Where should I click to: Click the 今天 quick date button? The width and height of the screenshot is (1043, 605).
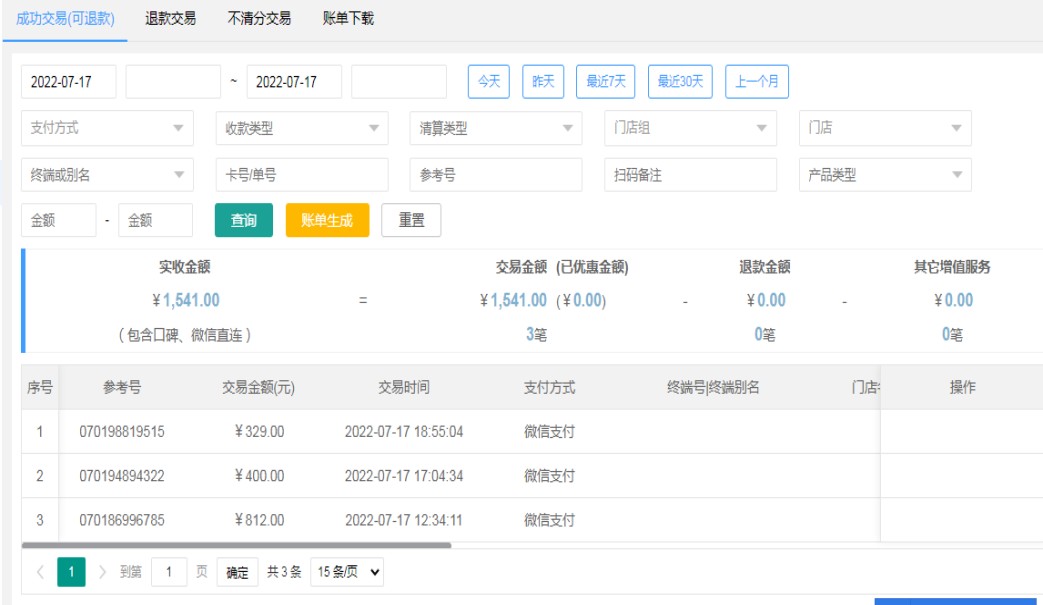tap(489, 82)
